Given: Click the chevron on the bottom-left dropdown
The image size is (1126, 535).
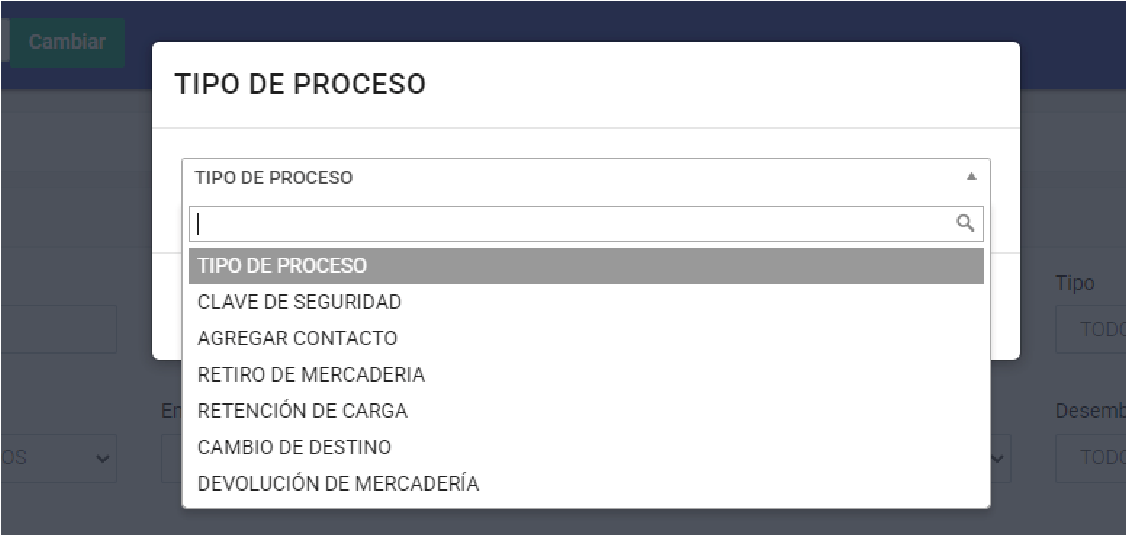Looking at the screenshot, I should tap(101, 458).
